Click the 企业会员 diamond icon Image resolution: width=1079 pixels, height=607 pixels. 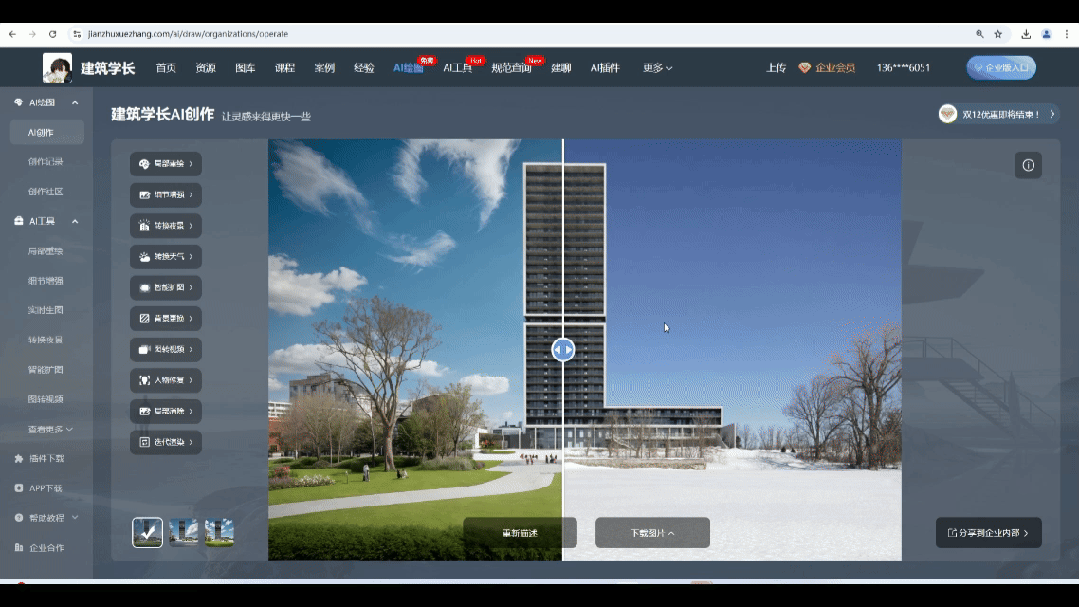coord(804,67)
